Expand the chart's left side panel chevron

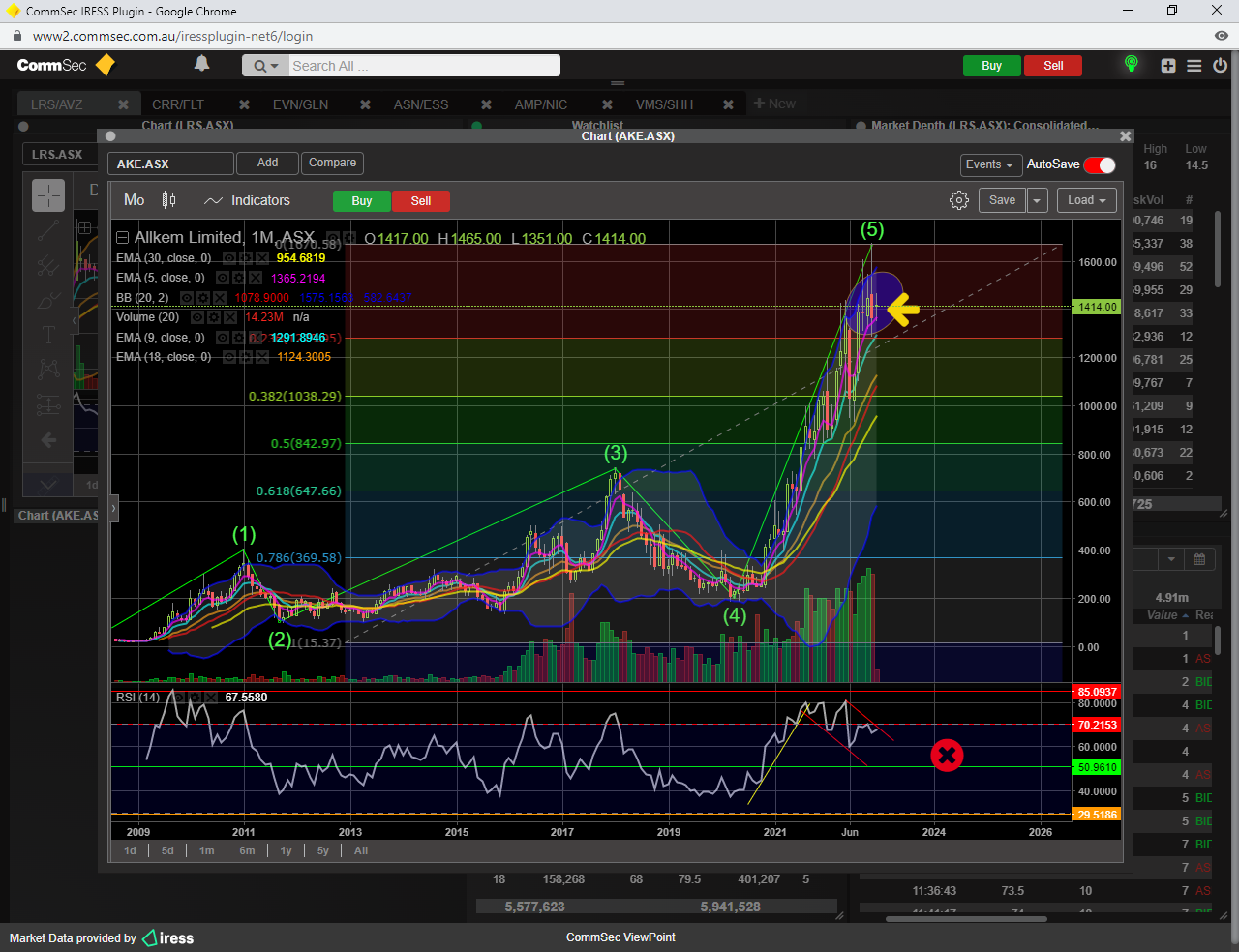point(113,507)
